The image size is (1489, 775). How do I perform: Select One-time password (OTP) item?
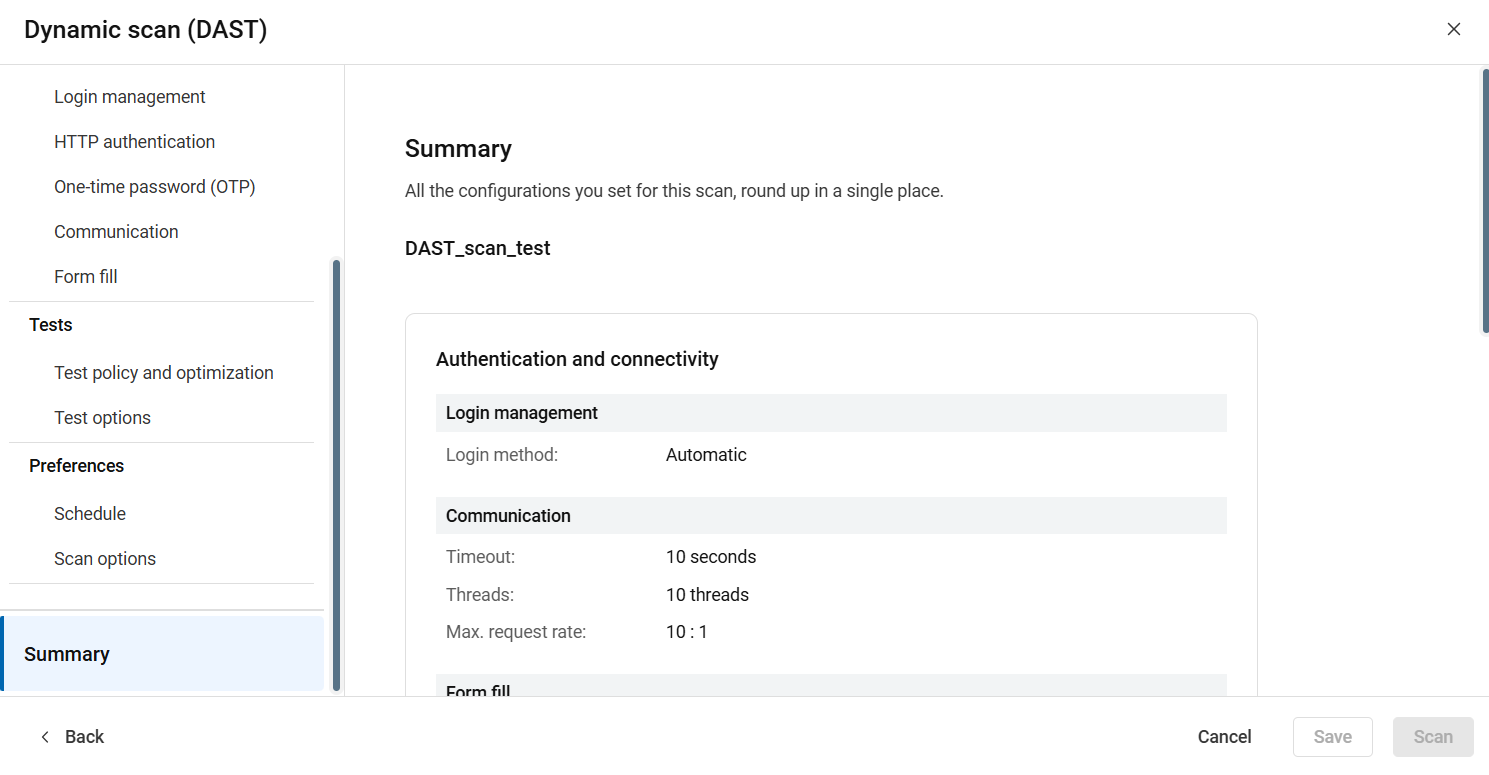pos(154,187)
